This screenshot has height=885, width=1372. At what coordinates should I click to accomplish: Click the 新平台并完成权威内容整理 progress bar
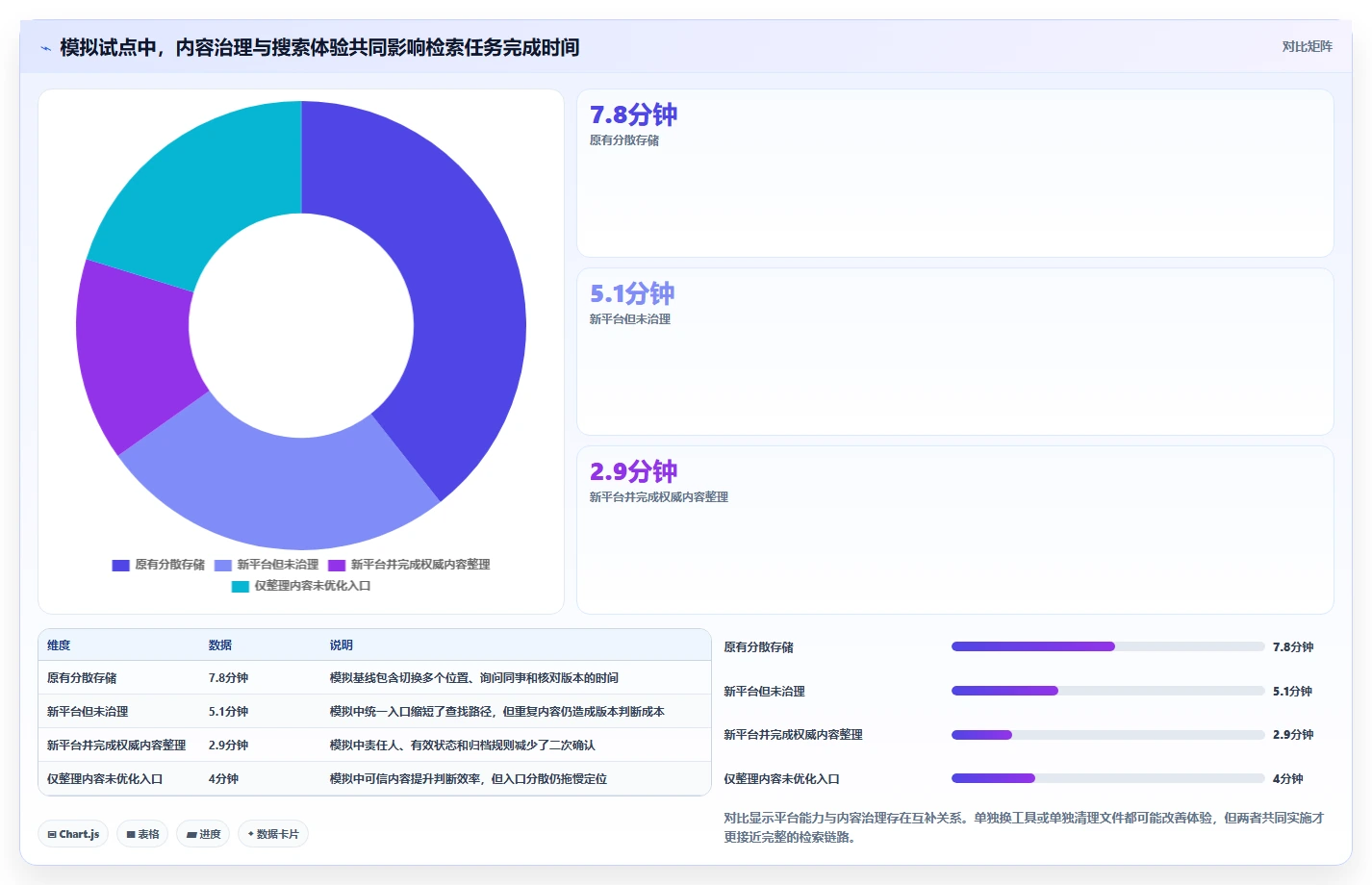click(x=1108, y=735)
